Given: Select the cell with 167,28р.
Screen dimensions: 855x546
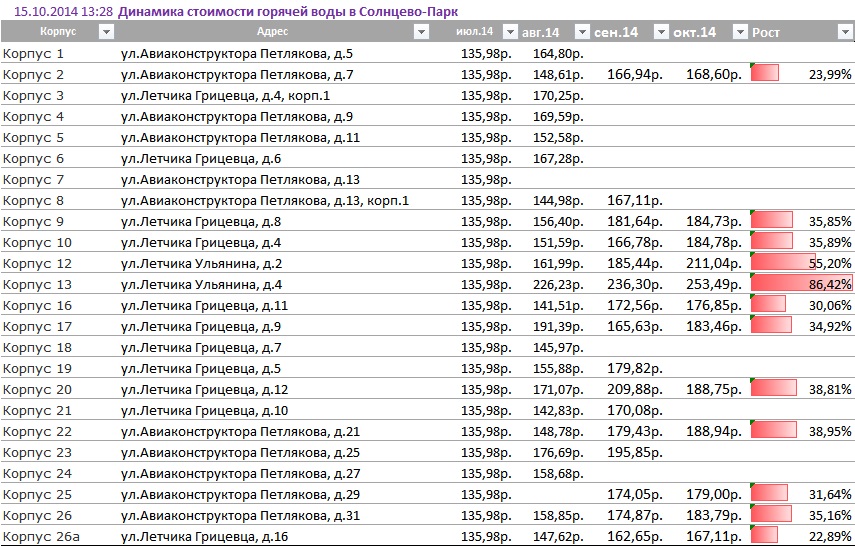Looking at the screenshot, I should [x=558, y=158].
